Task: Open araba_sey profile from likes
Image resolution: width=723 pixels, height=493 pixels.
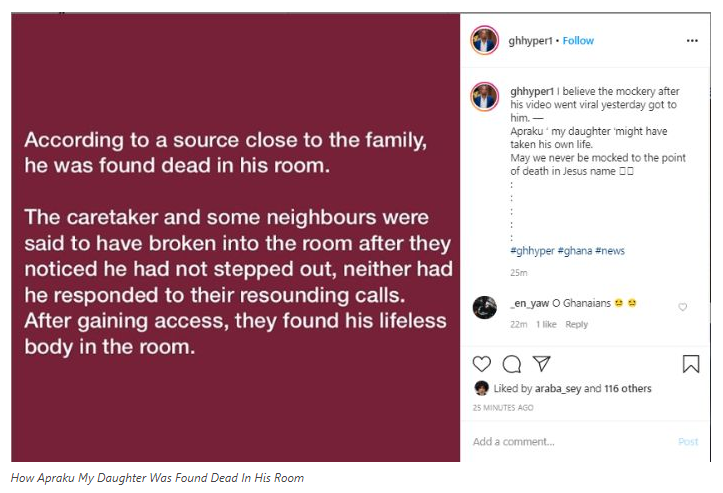Action: [558, 389]
